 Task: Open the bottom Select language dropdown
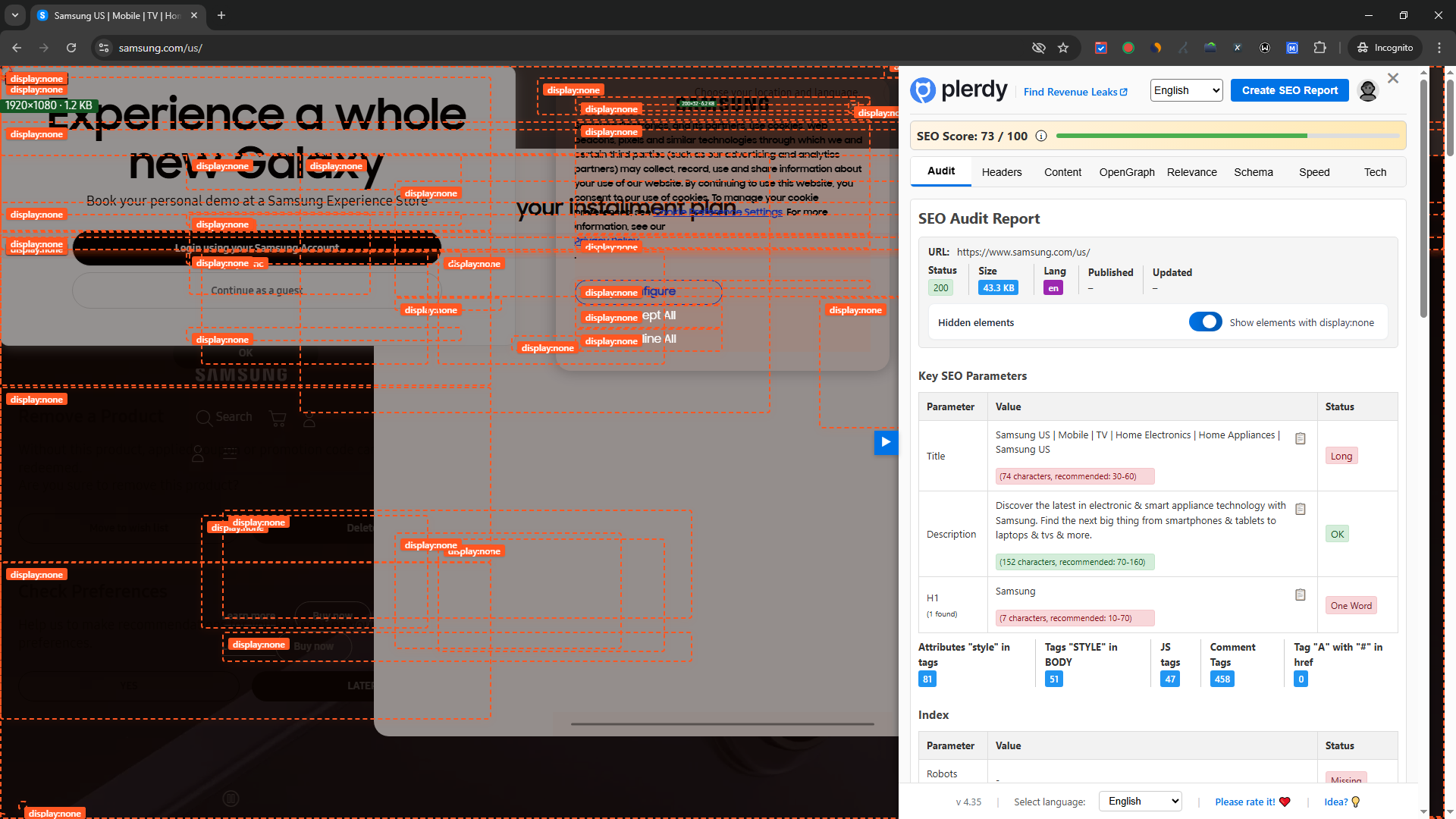(x=1140, y=802)
